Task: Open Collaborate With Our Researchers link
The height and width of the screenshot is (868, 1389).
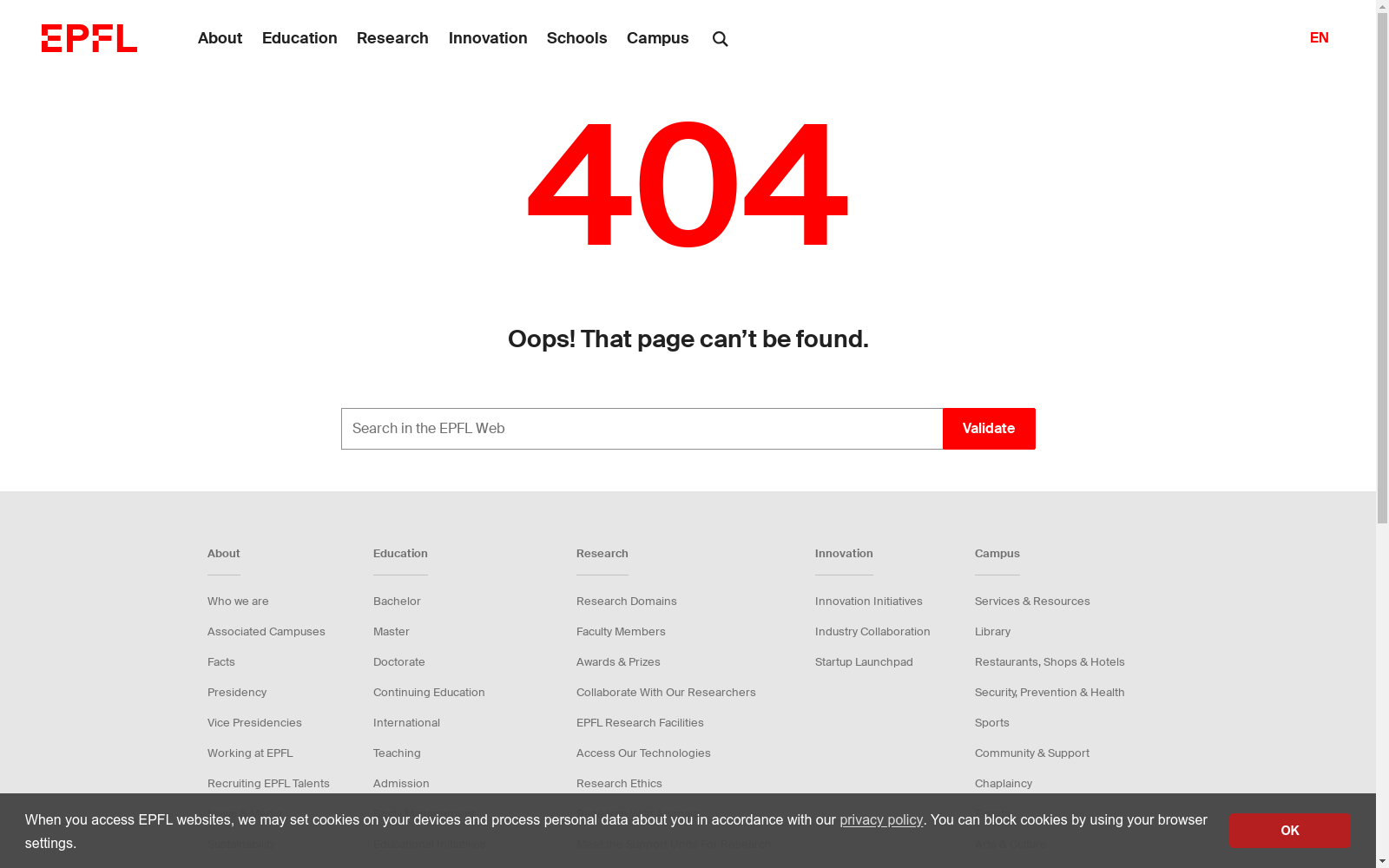Action: click(666, 693)
